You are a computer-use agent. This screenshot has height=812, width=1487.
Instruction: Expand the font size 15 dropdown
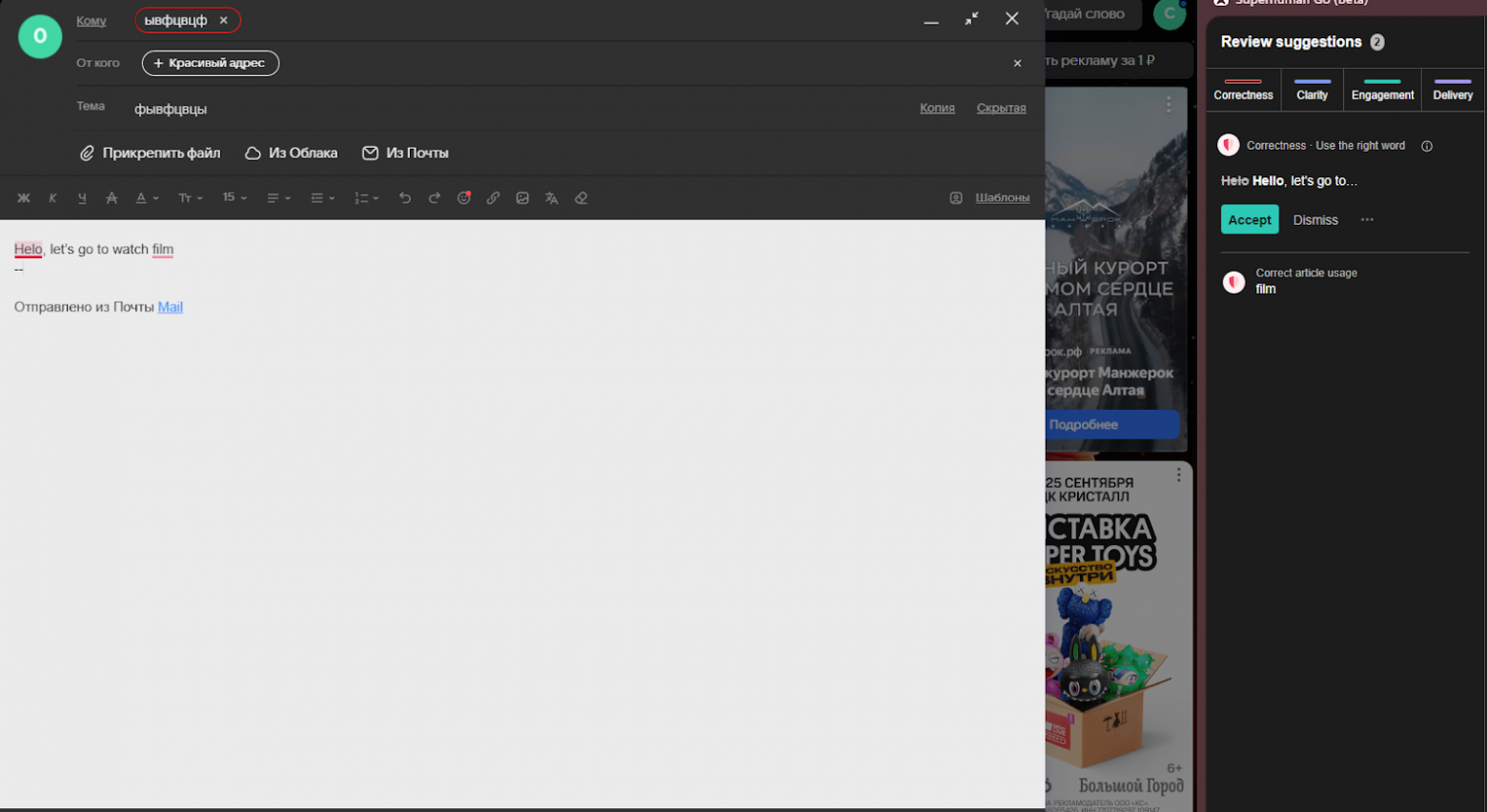pos(233,197)
